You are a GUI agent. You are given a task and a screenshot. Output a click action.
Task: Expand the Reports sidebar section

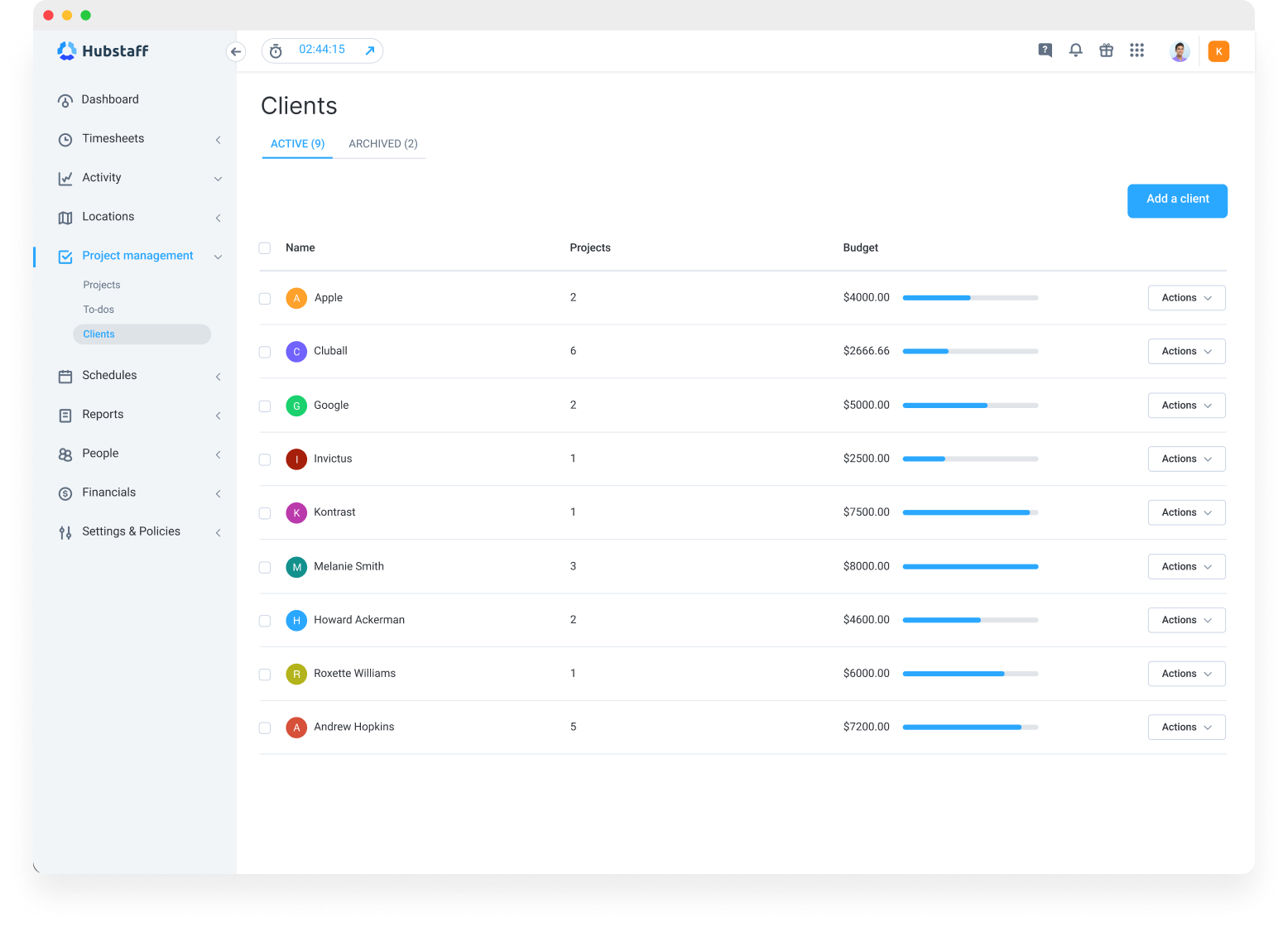tap(102, 415)
